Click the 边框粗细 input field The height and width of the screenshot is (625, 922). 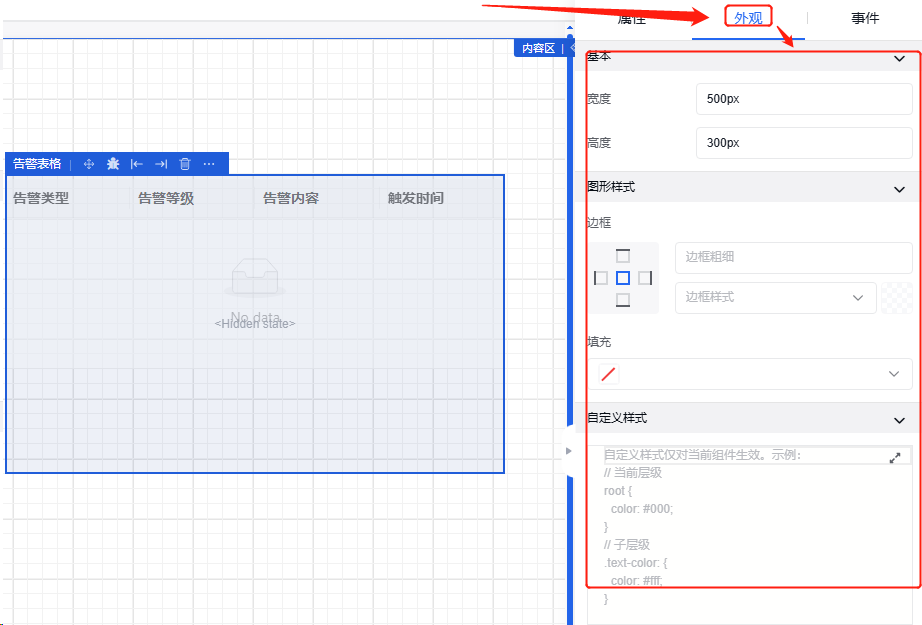point(794,258)
